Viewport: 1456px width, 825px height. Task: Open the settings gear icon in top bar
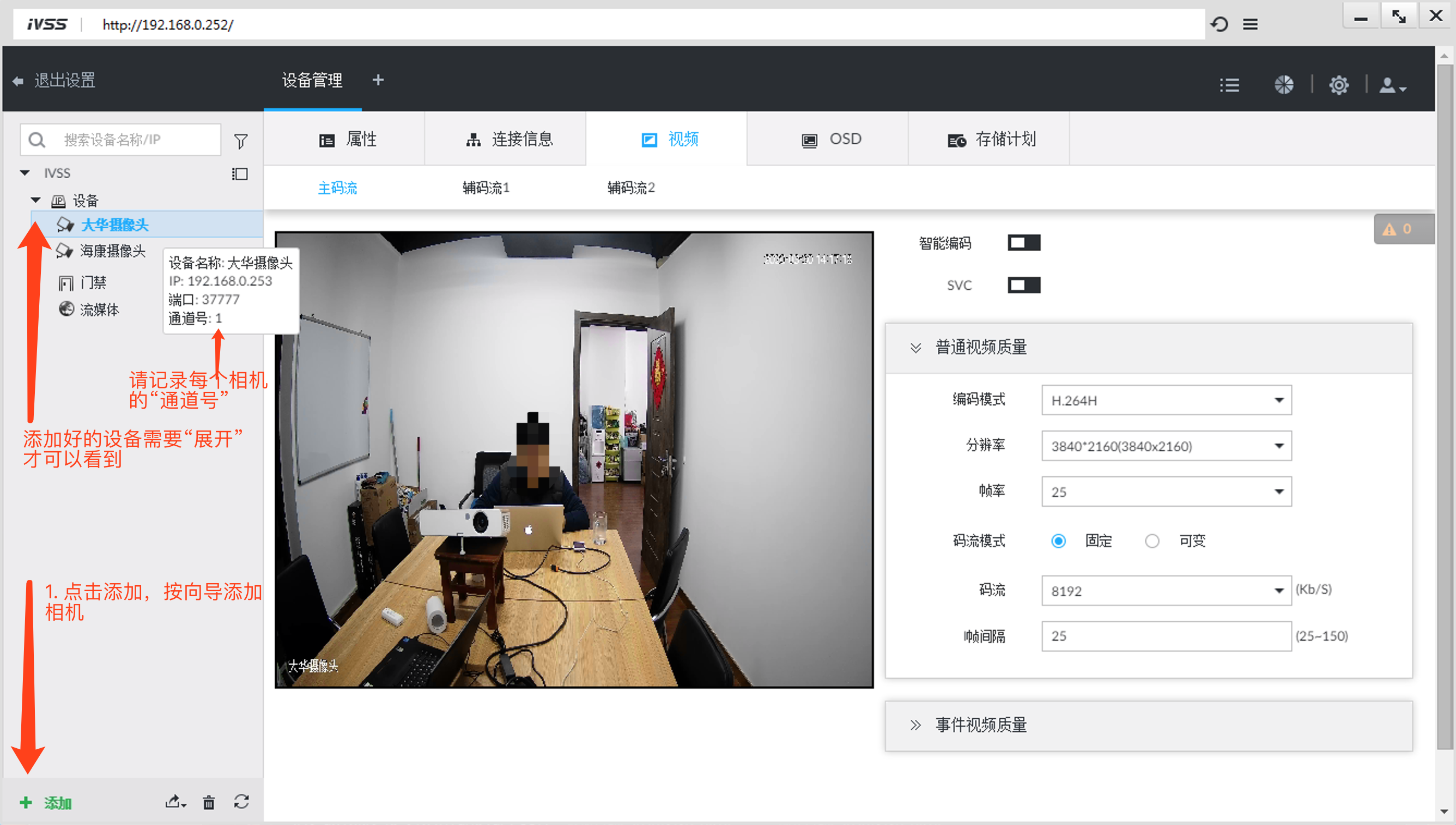[x=1339, y=85]
